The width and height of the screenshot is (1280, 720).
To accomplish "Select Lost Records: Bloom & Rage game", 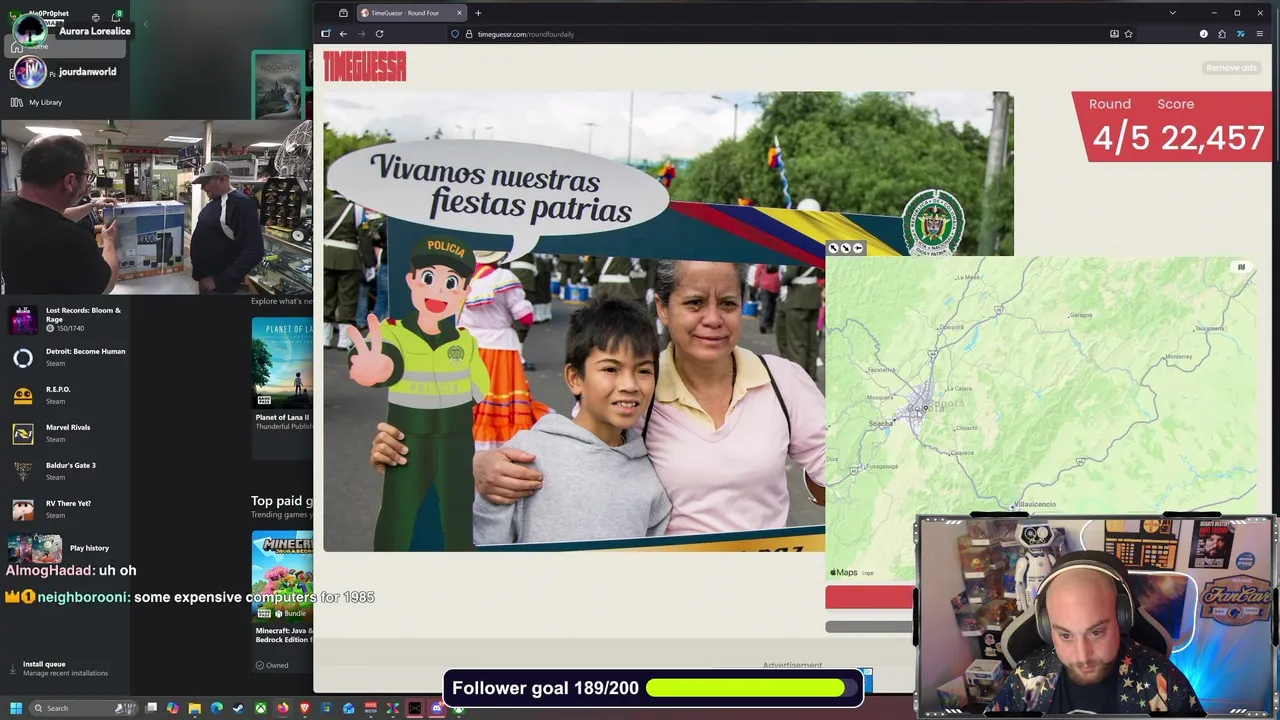I will pyautogui.click(x=66, y=319).
